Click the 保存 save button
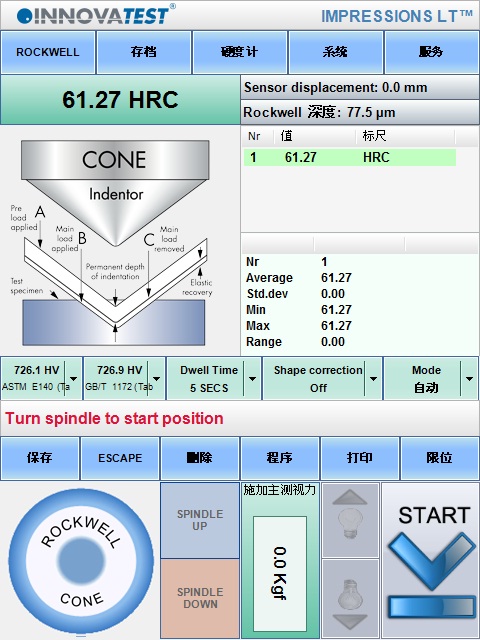The image size is (480, 640). (x=40, y=458)
